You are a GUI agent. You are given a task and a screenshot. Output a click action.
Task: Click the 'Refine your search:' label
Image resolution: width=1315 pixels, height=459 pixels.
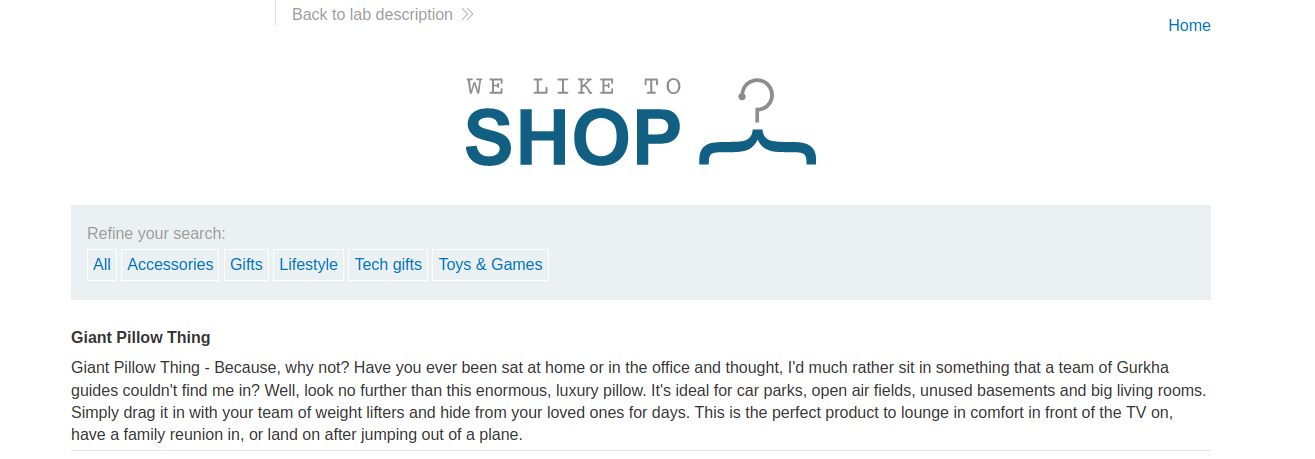tap(156, 234)
